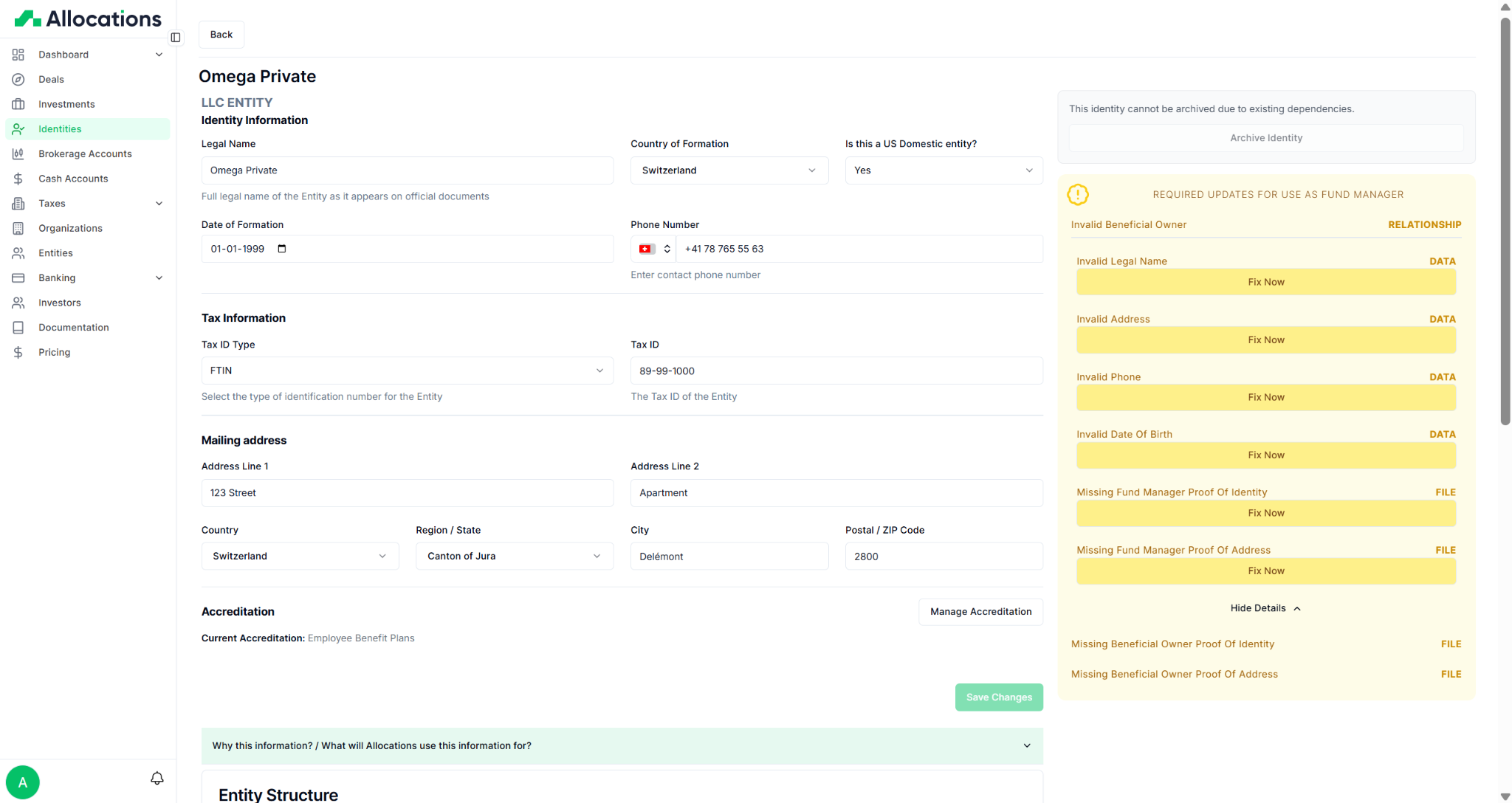The height and width of the screenshot is (803, 1512).
Task: Click the user avatar A icon
Action: (x=23, y=782)
